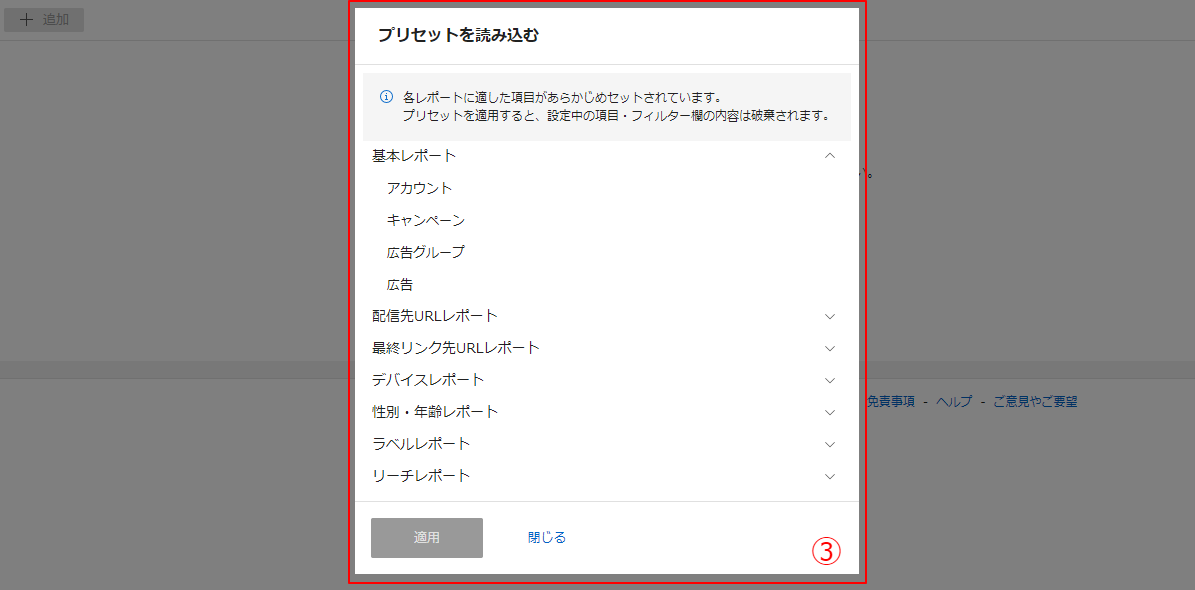Select the キャンペーン preset

(425, 220)
